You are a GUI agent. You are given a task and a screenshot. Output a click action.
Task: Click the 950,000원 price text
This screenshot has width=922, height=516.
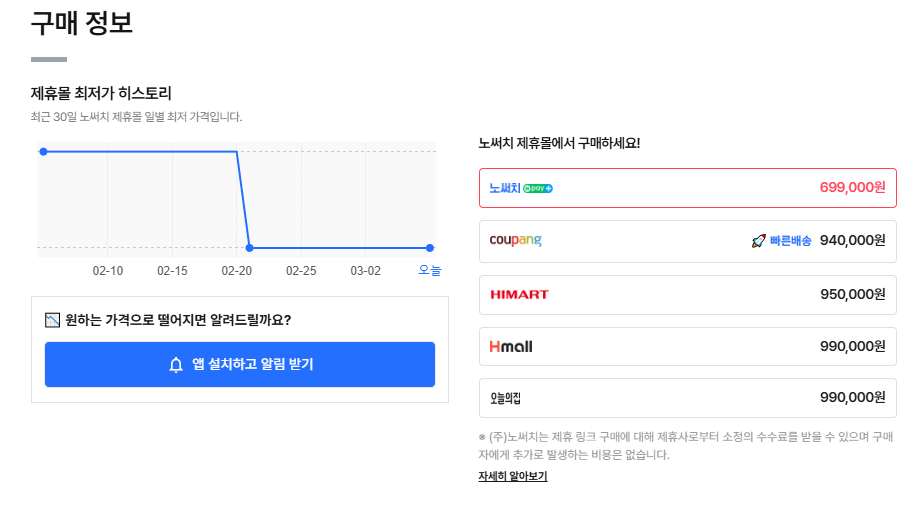[x=853, y=294]
